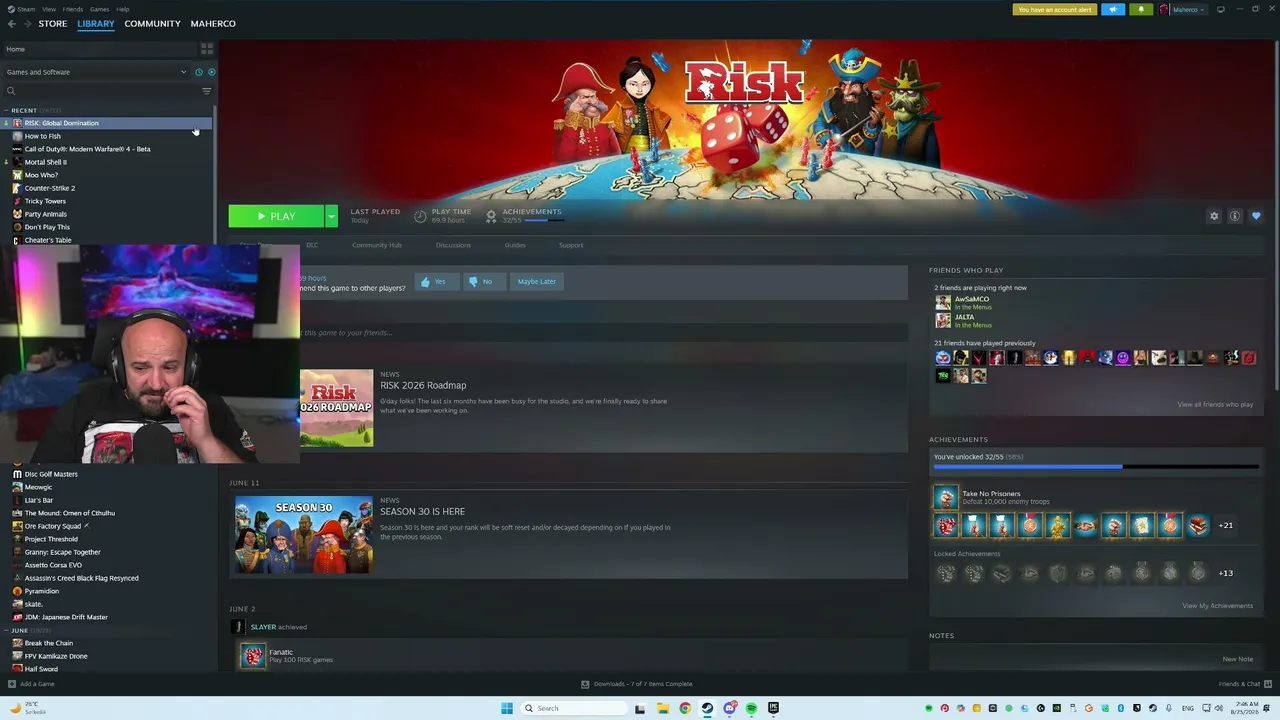
Task: Open advanced library filter options
Action: pyautogui.click(x=207, y=91)
